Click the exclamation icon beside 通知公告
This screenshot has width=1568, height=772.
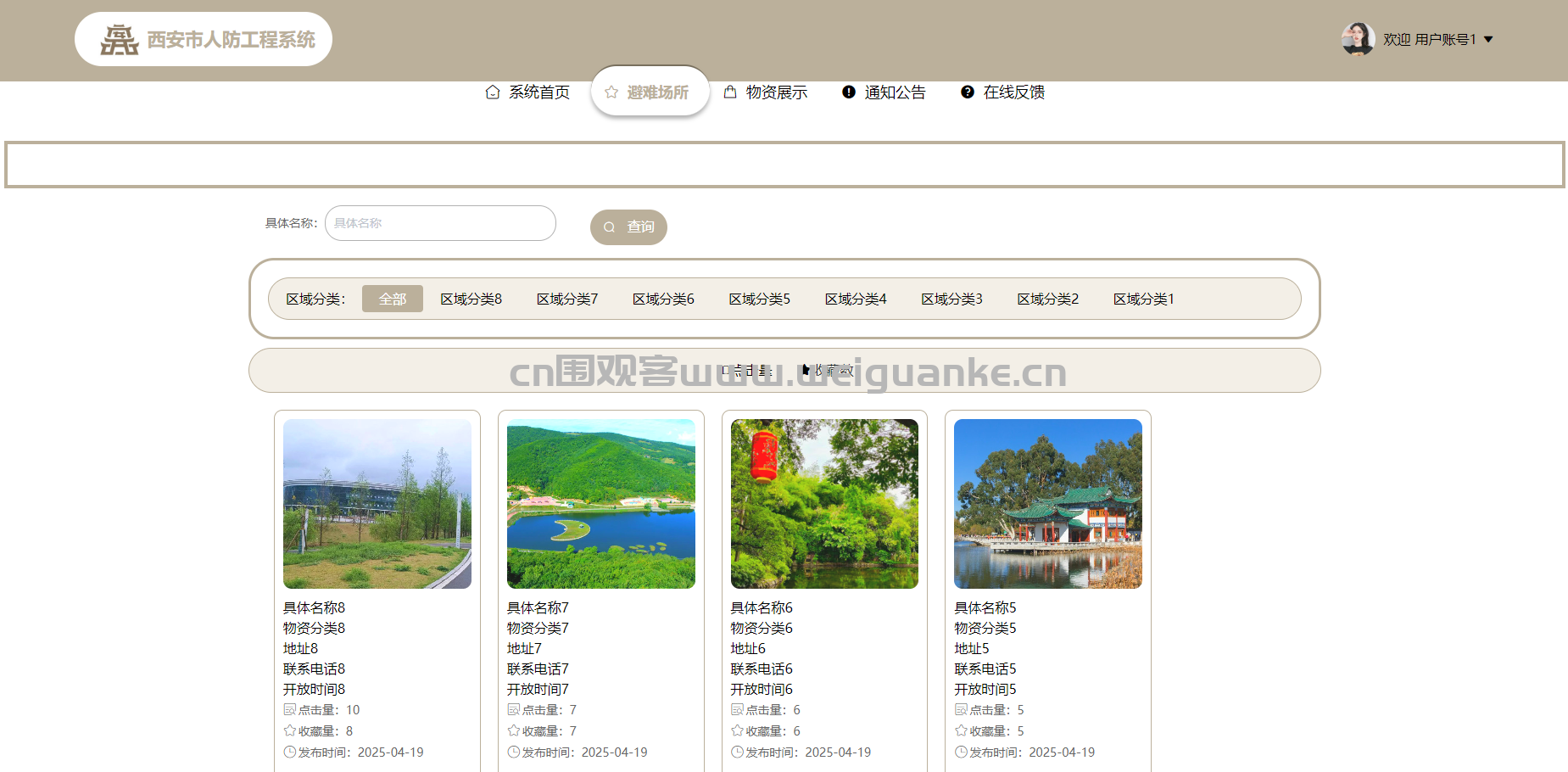pyautogui.click(x=849, y=92)
